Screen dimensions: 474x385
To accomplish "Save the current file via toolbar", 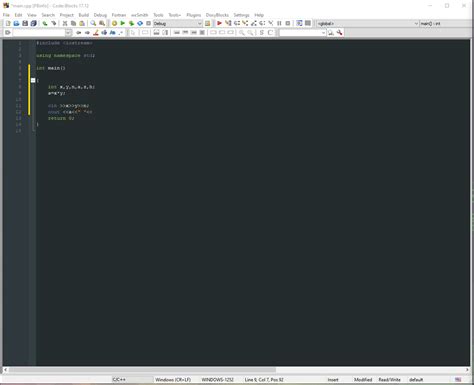I will coord(25,23).
